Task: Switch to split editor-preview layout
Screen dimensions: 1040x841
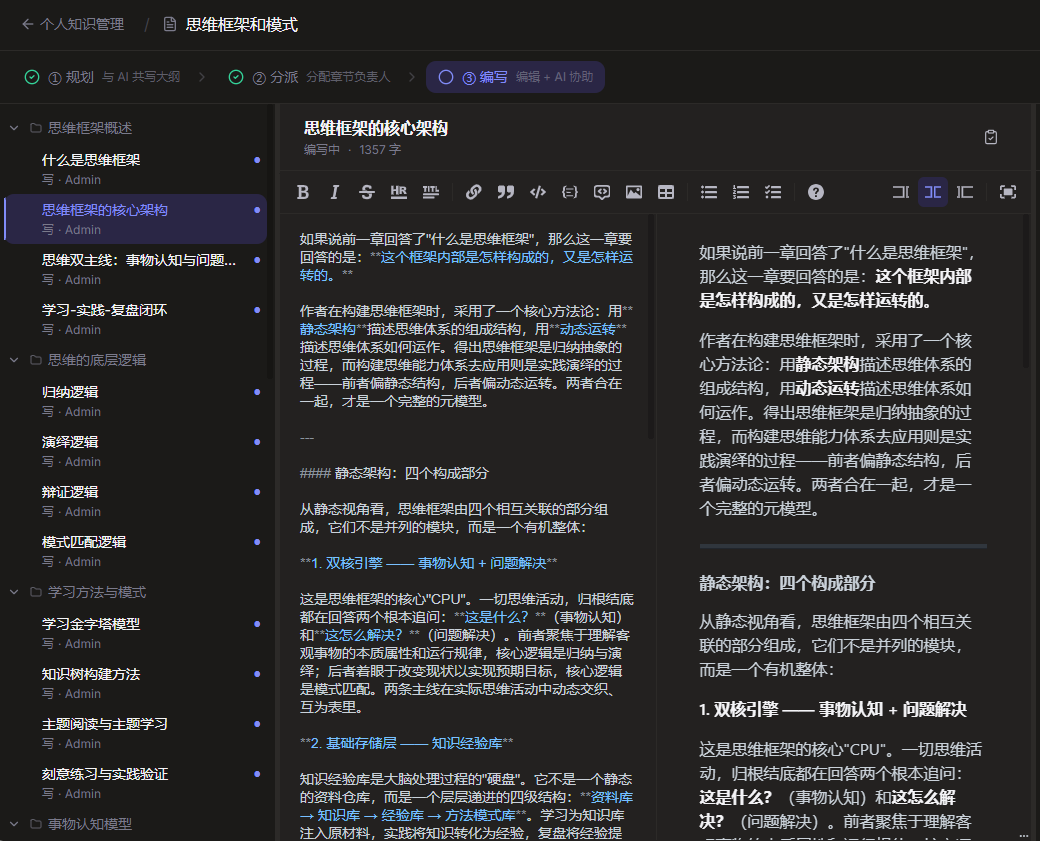Action: [x=933, y=192]
